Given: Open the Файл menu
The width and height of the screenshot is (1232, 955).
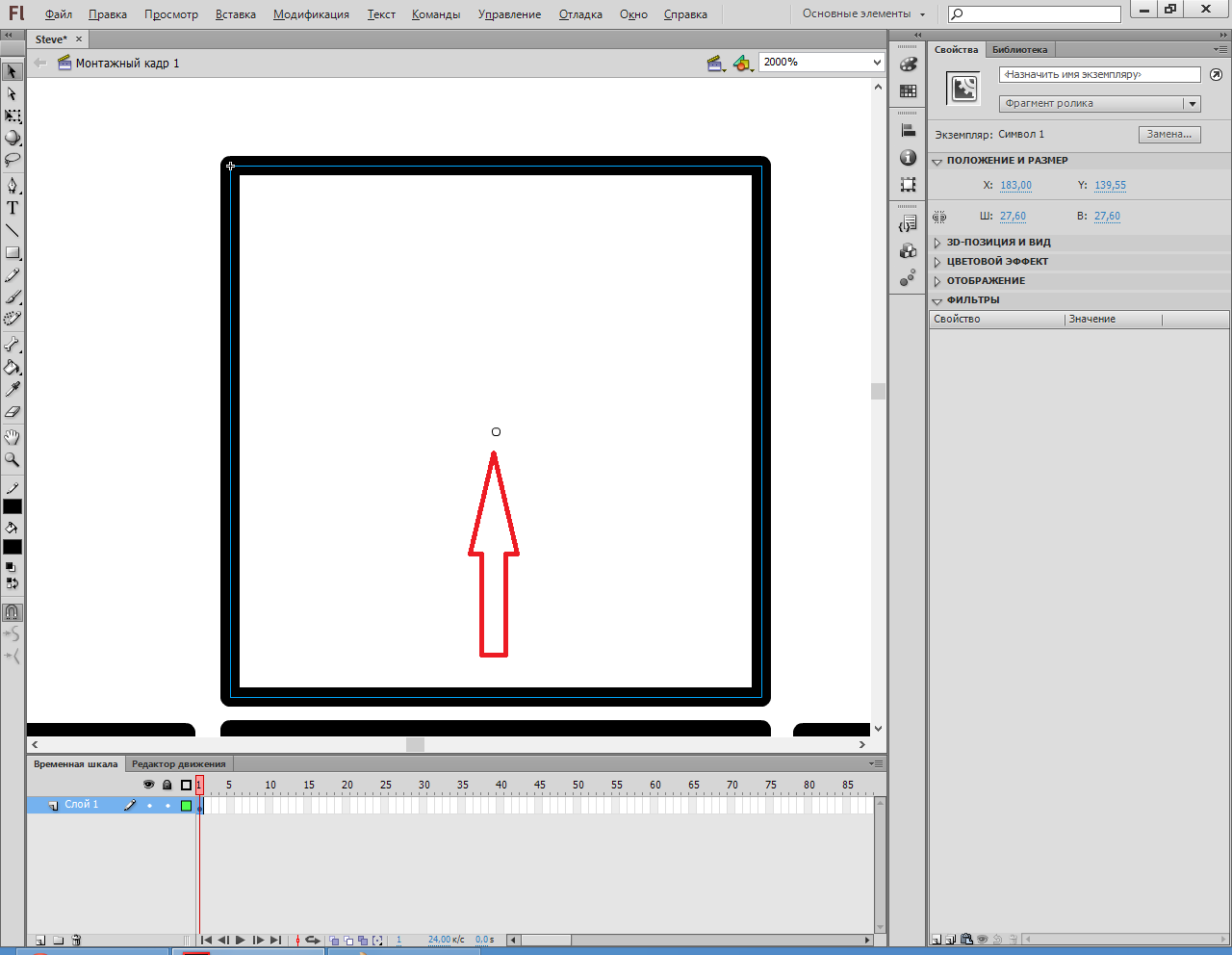Looking at the screenshot, I should pyautogui.click(x=59, y=14).
